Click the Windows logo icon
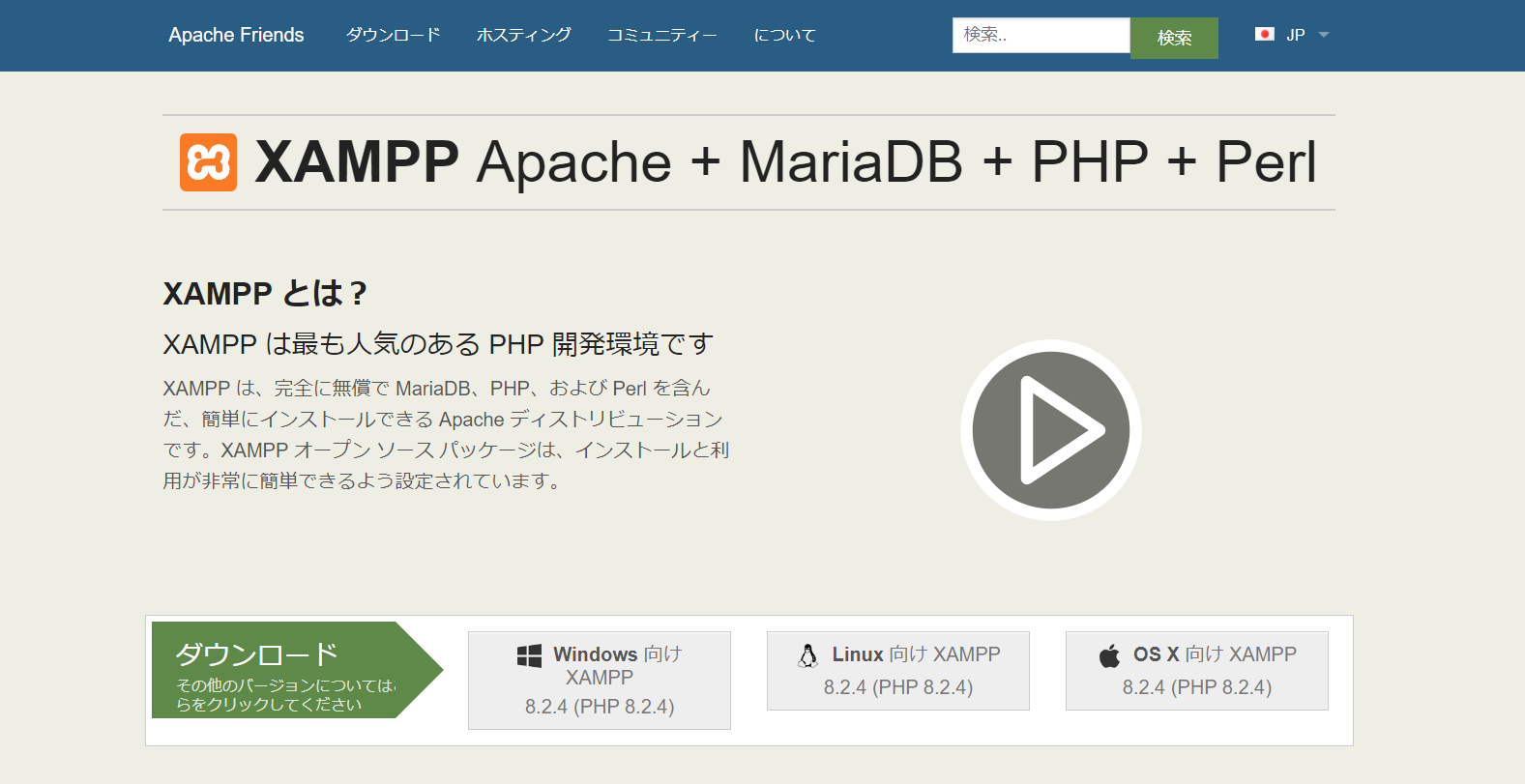The width and height of the screenshot is (1525, 784). click(529, 656)
